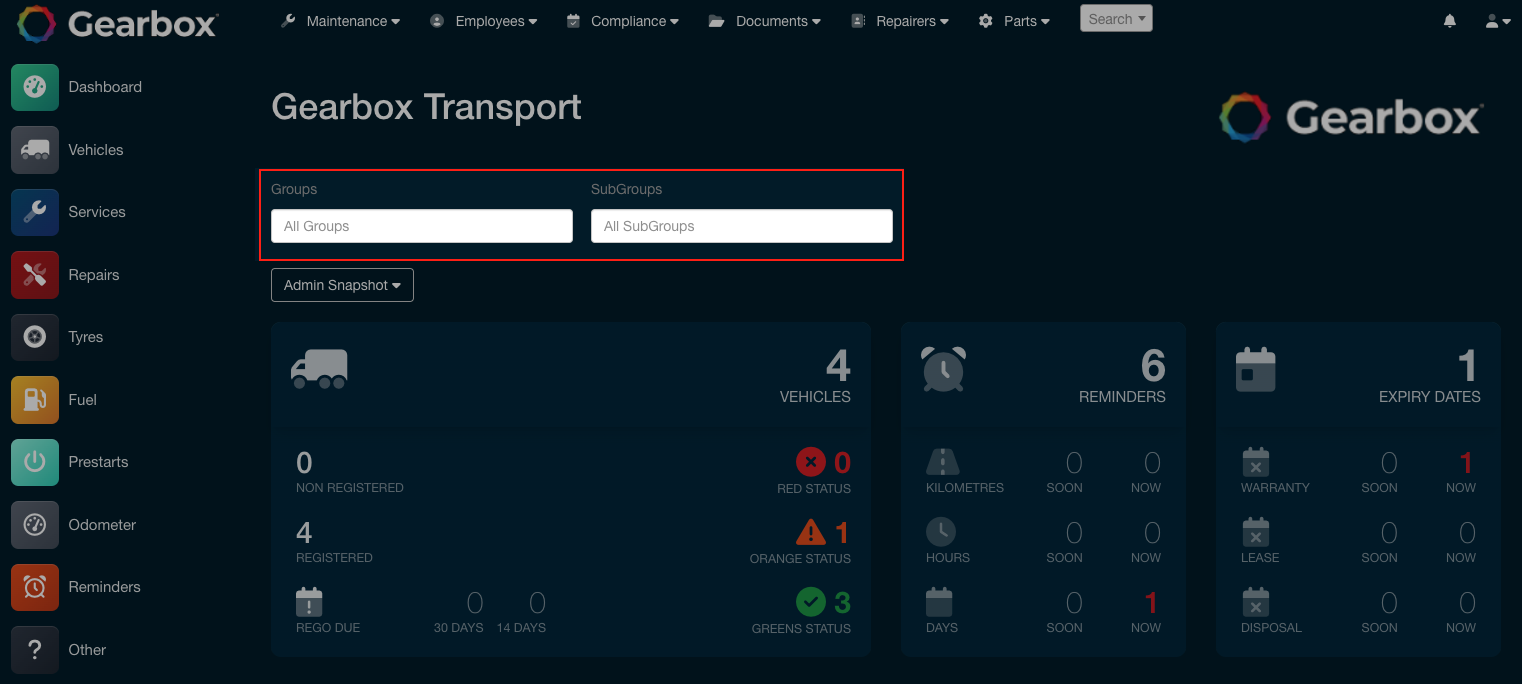Open the Compliance dropdown menu
Screen dimensions: 1522x684
[622, 21]
